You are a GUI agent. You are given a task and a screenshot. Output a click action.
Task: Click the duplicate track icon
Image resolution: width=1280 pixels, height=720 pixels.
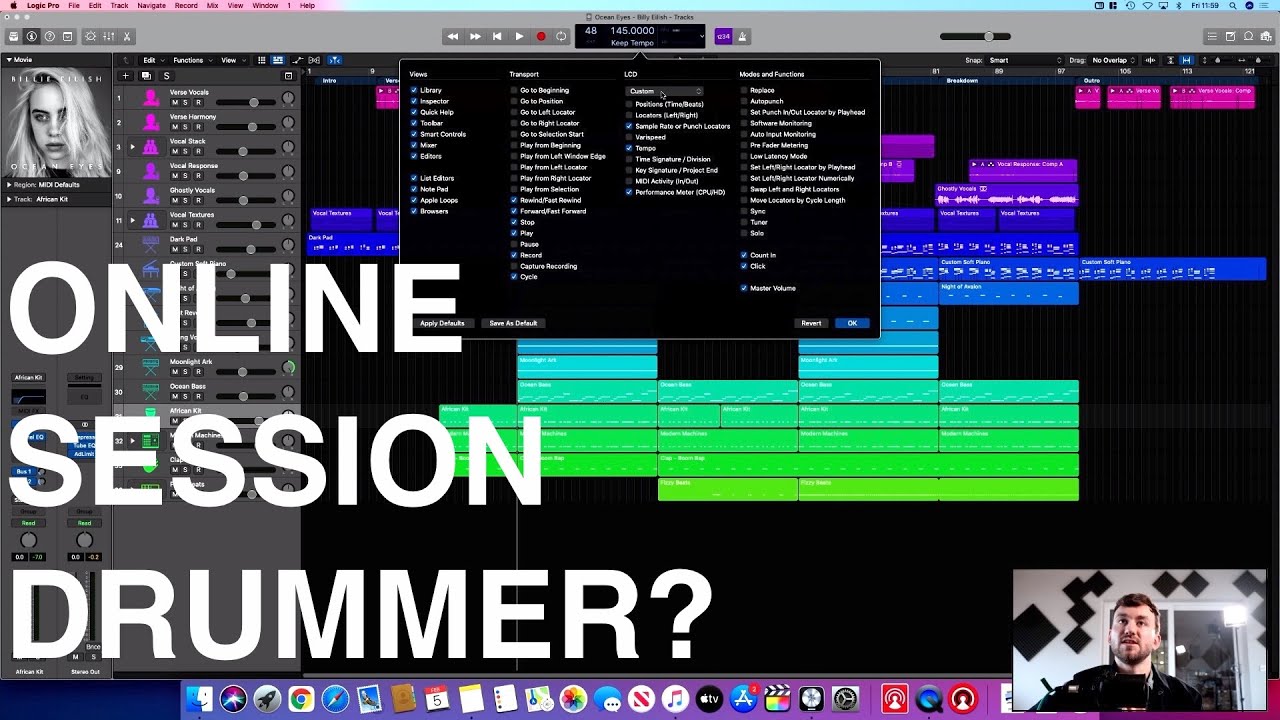[146, 76]
